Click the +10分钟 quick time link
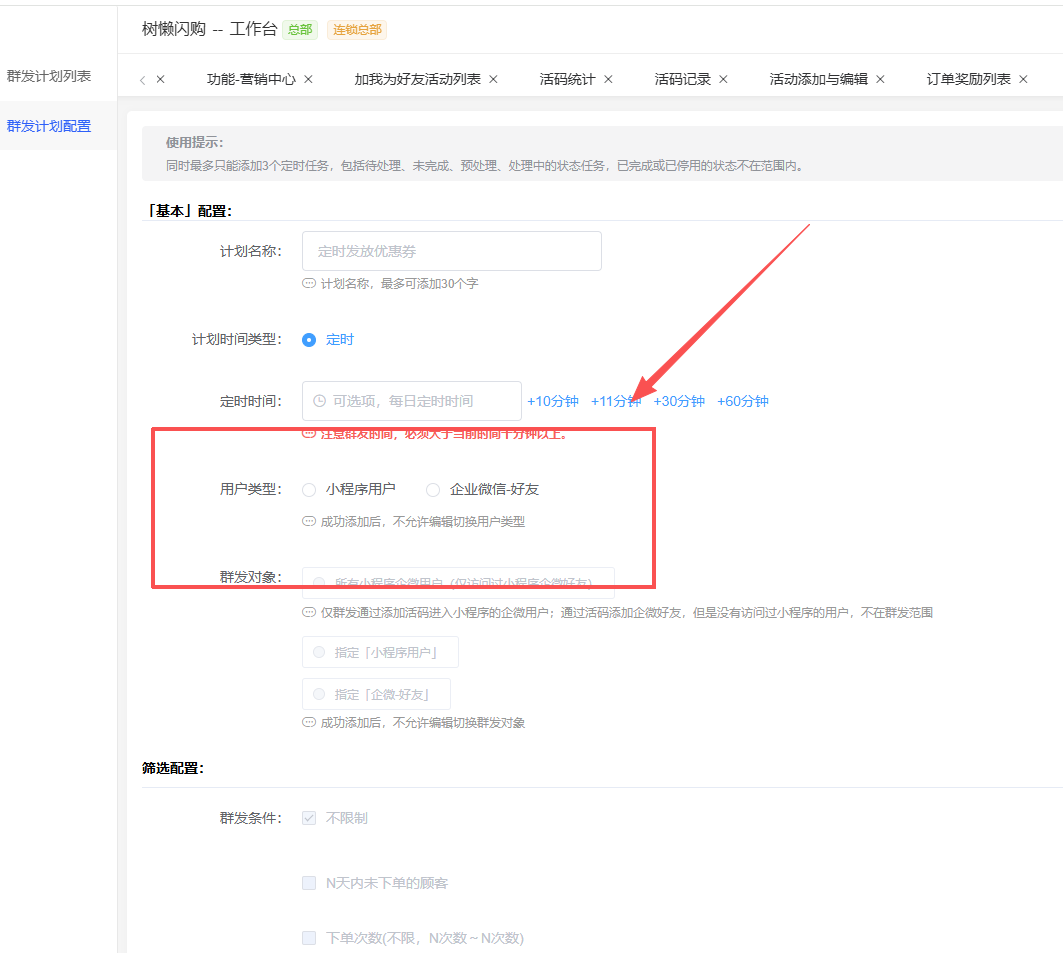 (553, 401)
